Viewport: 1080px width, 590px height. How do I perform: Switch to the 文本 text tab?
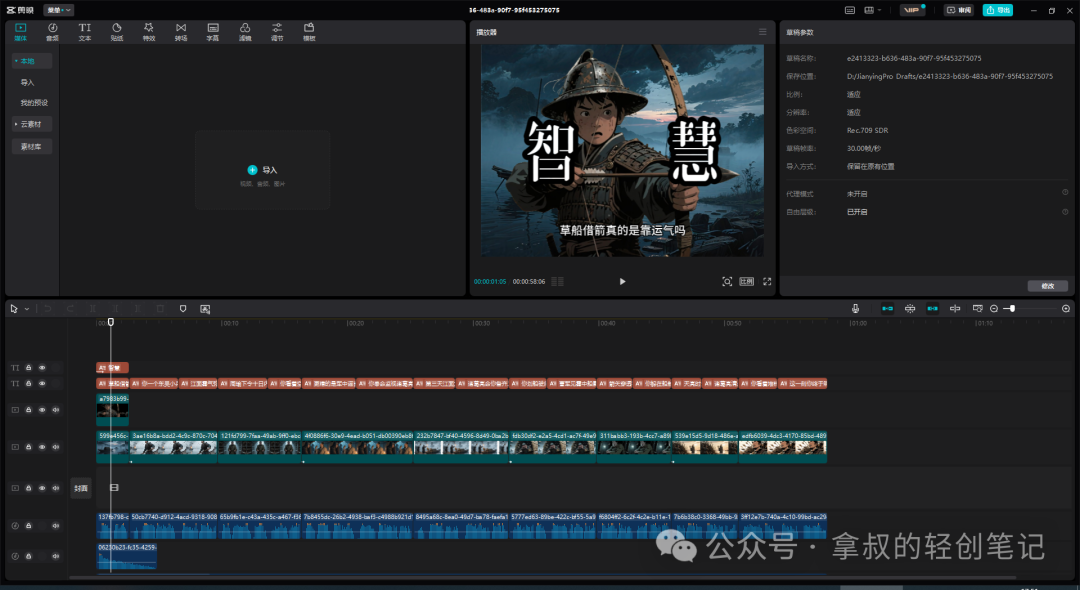coord(85,32)
